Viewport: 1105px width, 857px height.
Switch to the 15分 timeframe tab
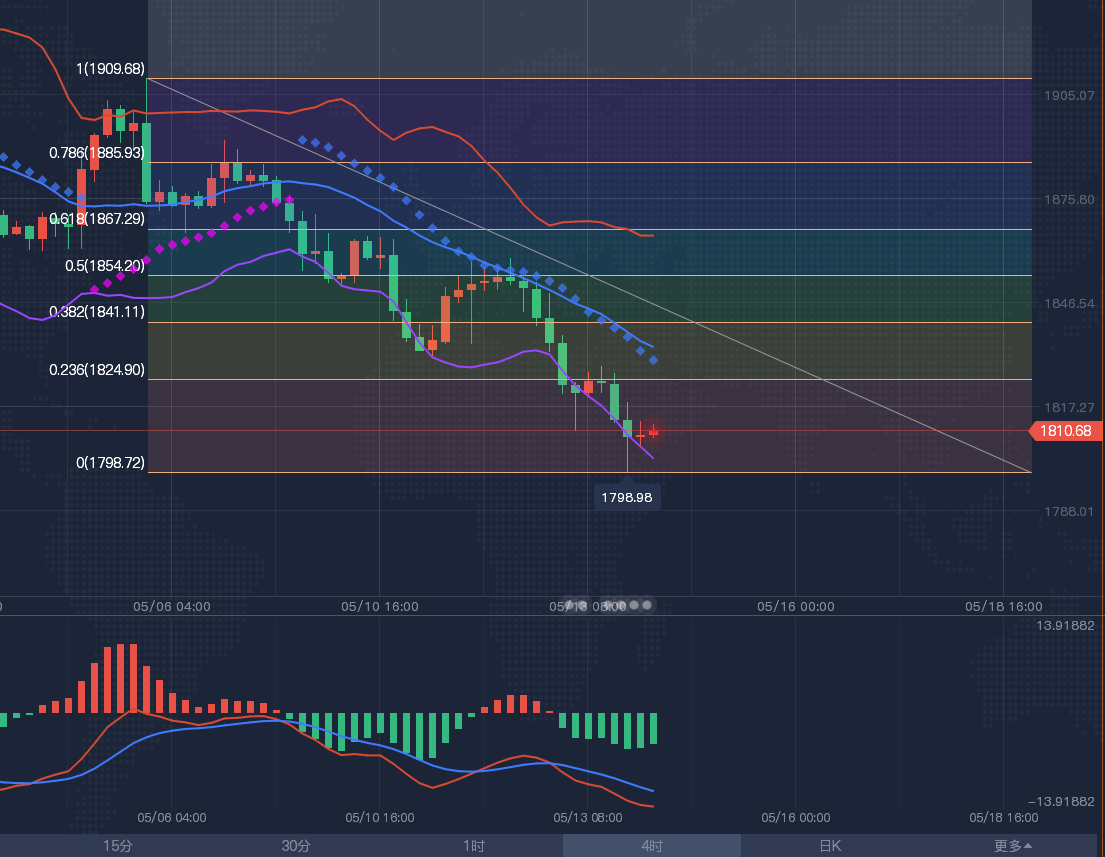[x=117, y=846]
